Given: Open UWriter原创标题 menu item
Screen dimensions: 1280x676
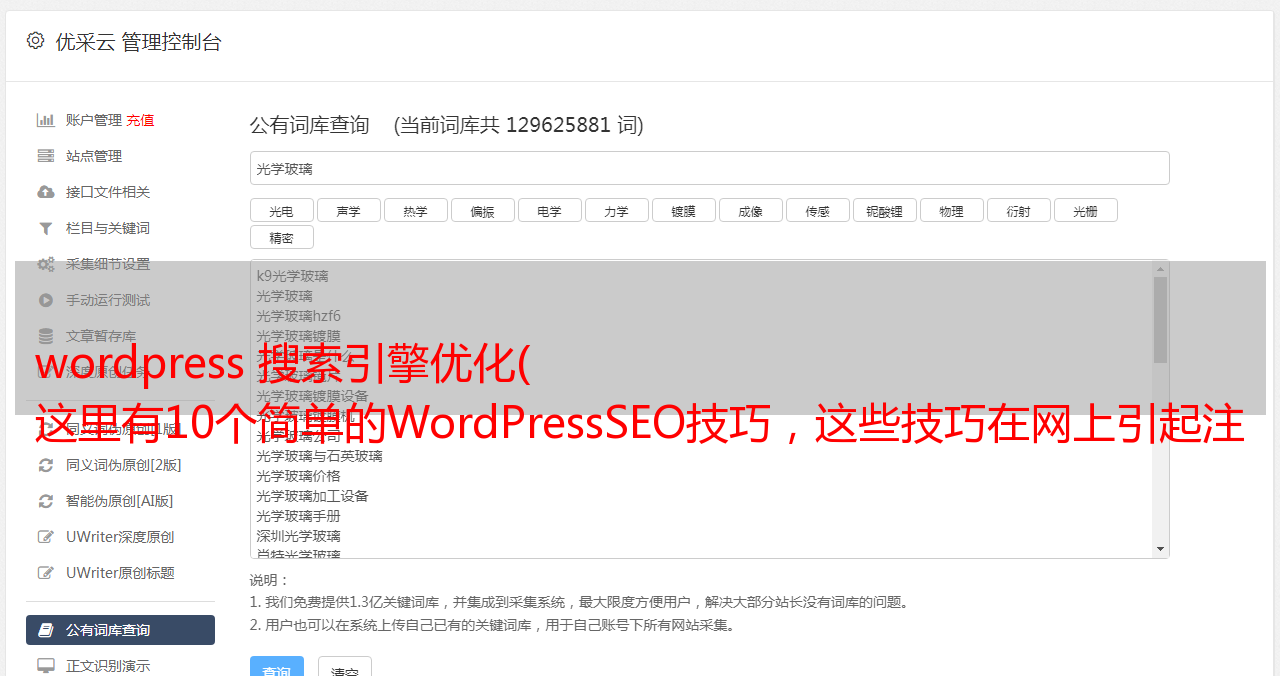Looking at the screenshot, I should [x=120, y=573].
